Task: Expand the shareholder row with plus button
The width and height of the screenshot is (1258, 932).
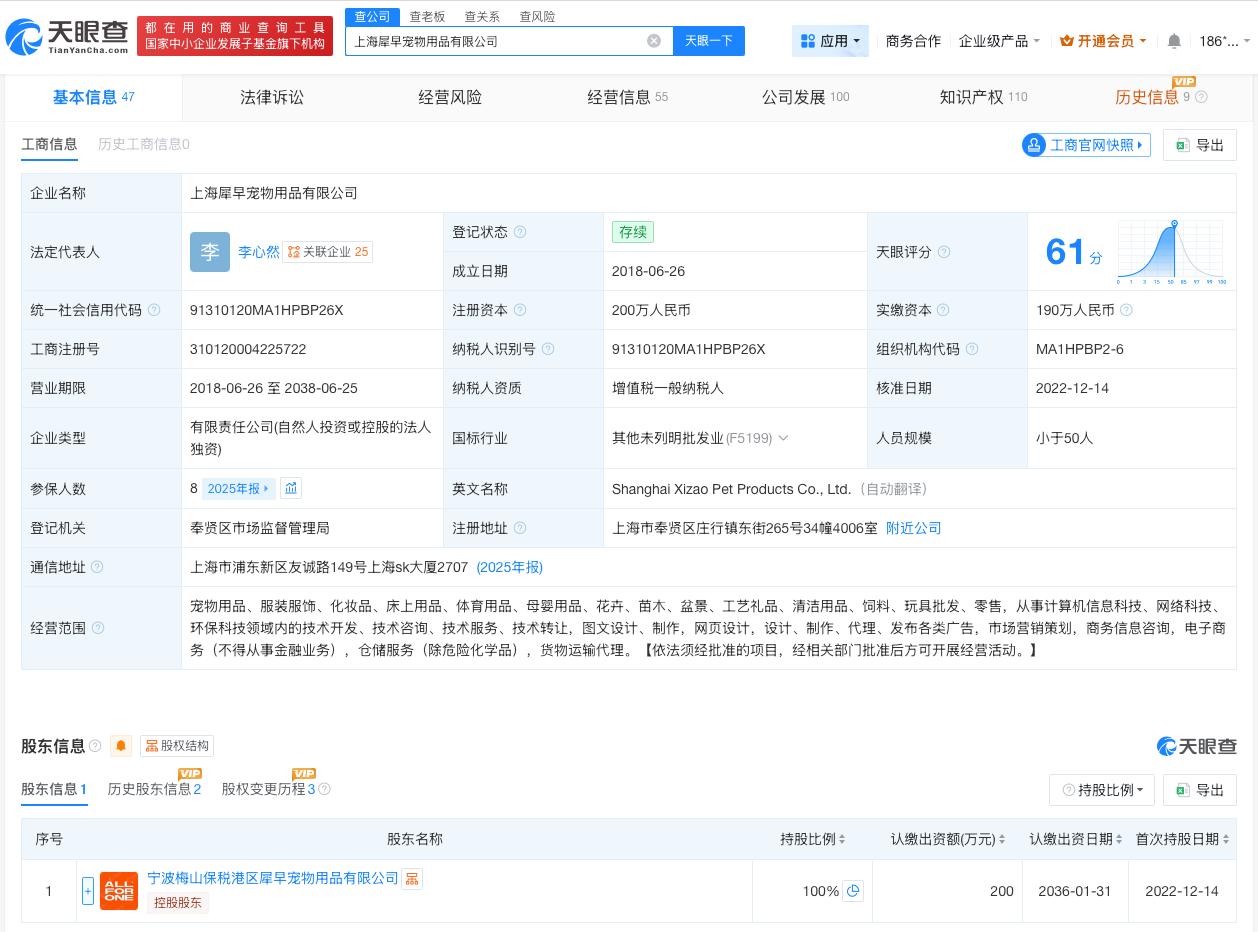Action: 88,891
